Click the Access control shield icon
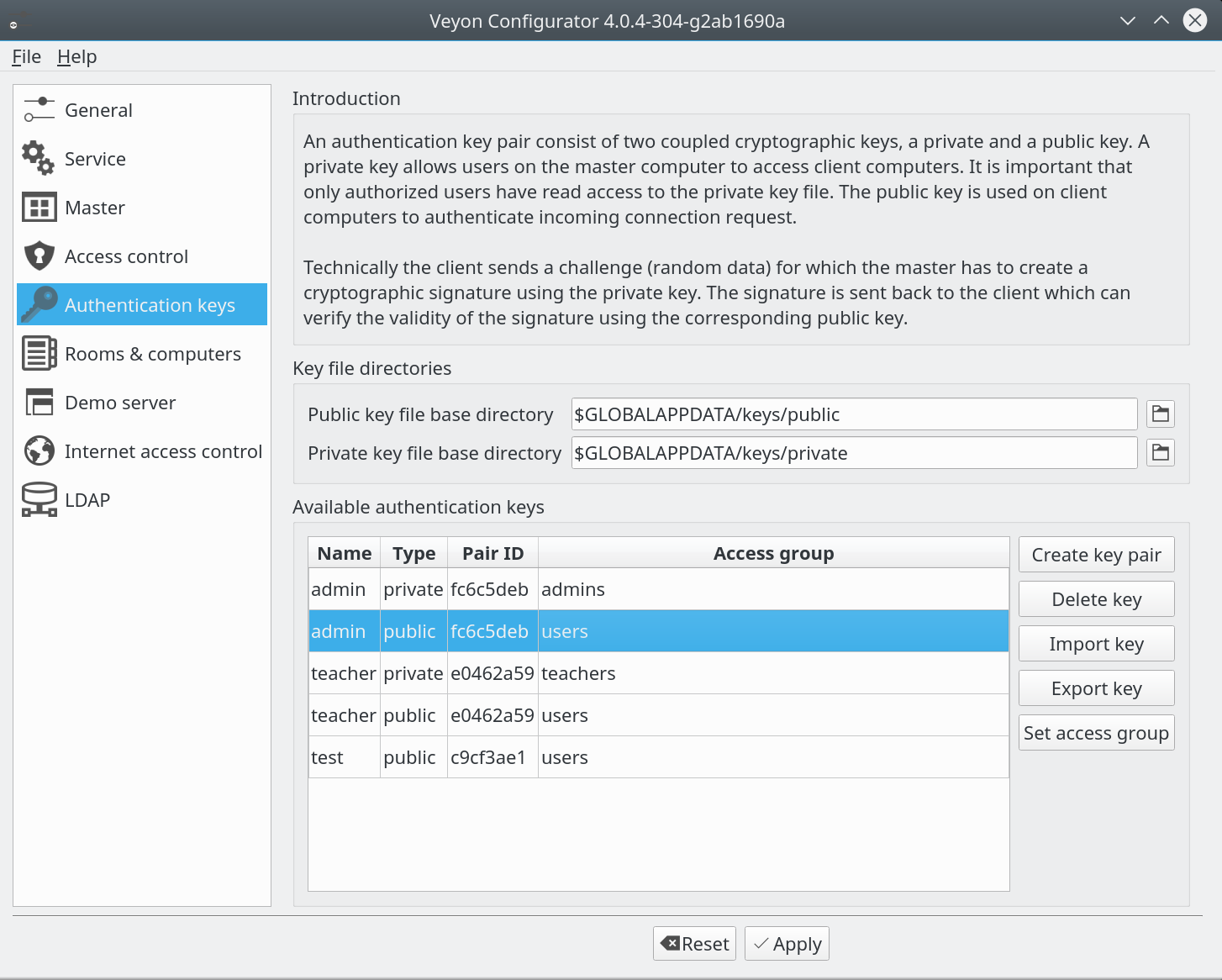The width and height of the screenshot is (1222, 980). [x=39, y=256]
